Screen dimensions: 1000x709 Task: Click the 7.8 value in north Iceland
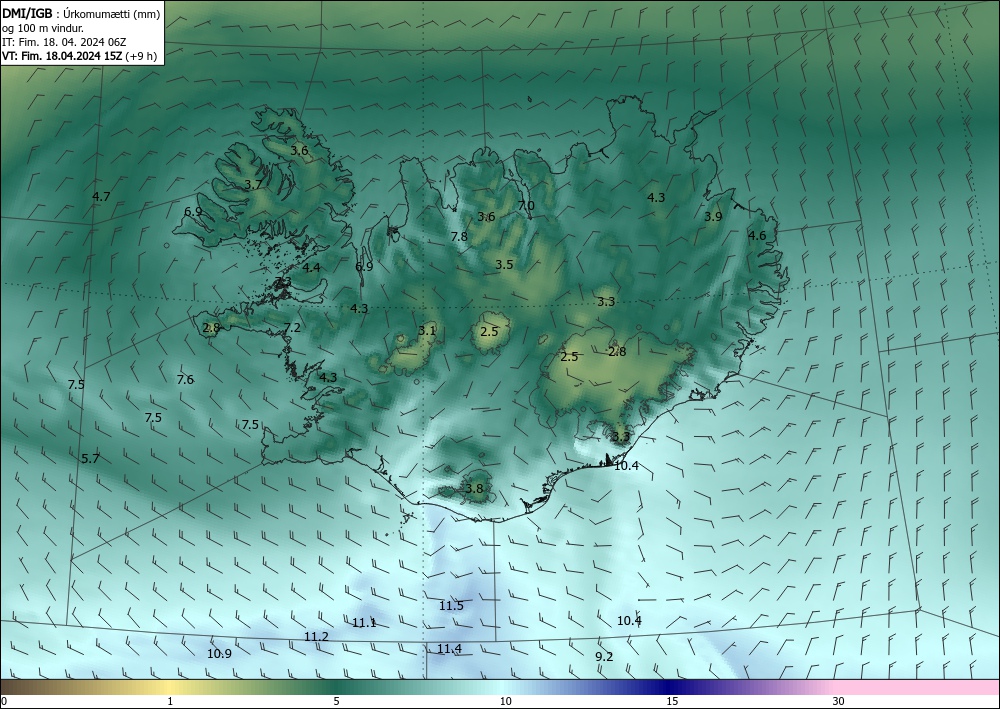(459, 237)
